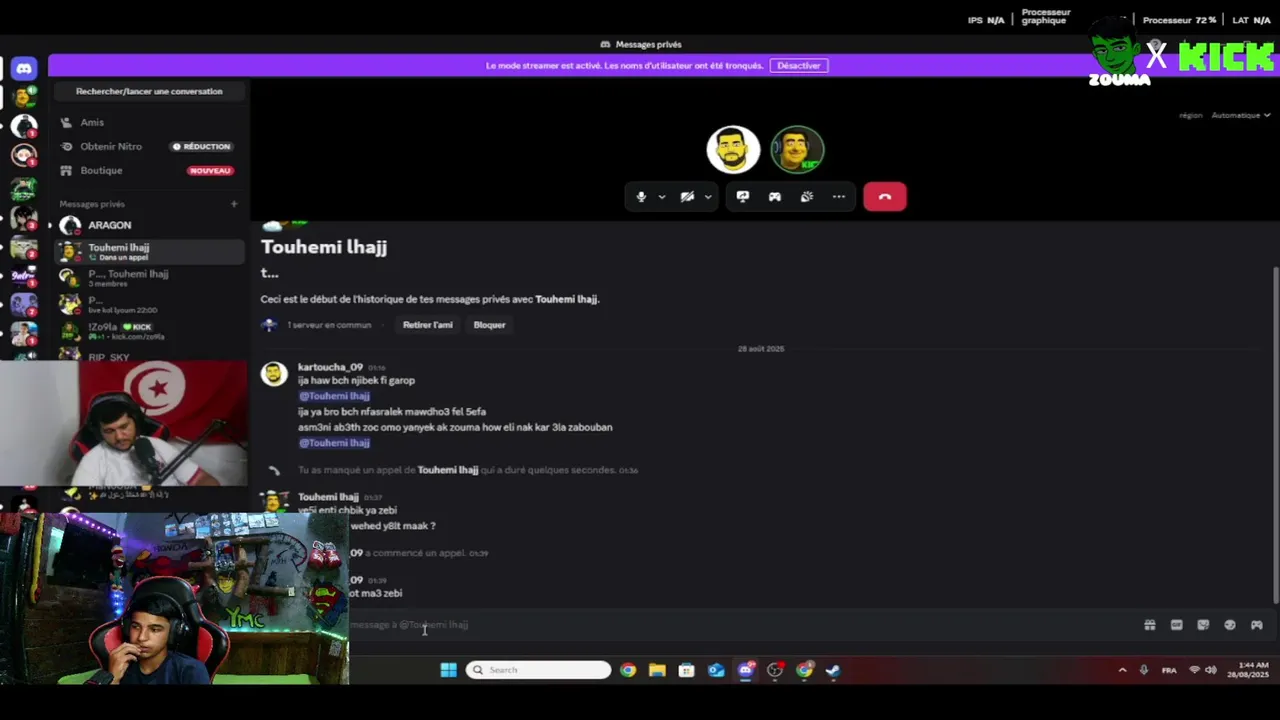
Task: Open GIF picker in message bar
Action: pyautogui.click(x=1176, y=625)
